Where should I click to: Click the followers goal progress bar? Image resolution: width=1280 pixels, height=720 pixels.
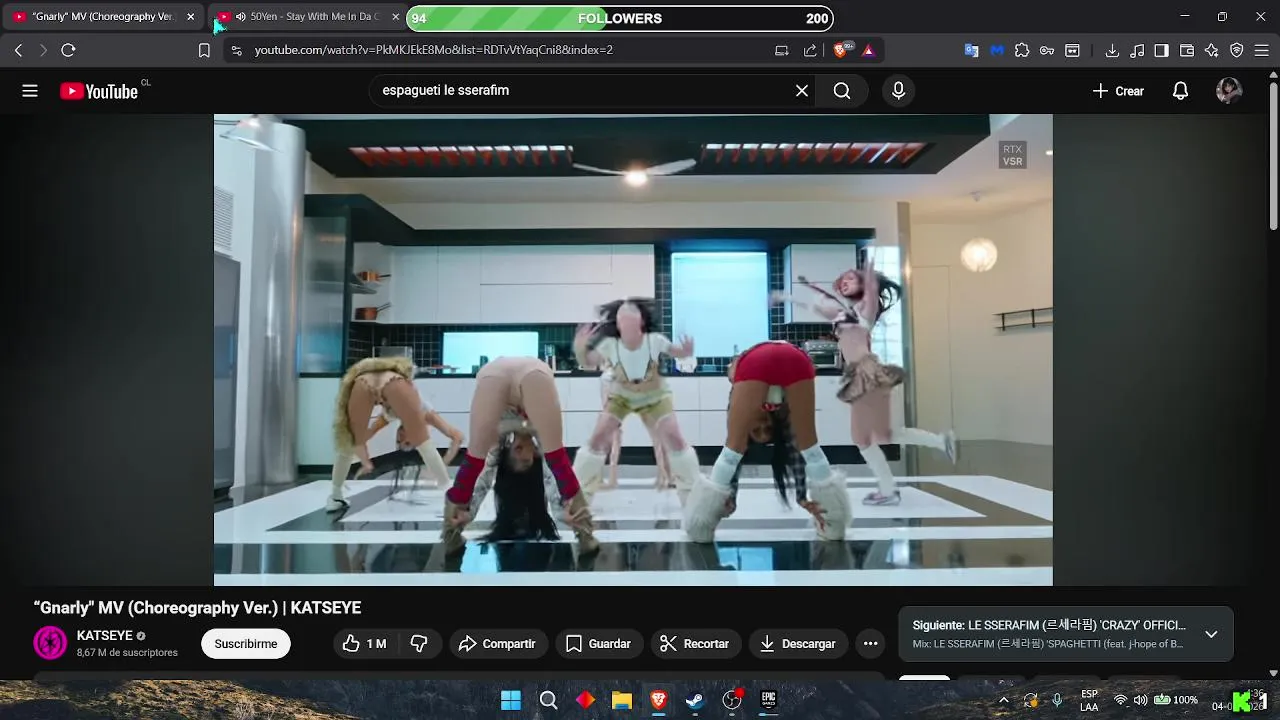click(x=620, y=18)
